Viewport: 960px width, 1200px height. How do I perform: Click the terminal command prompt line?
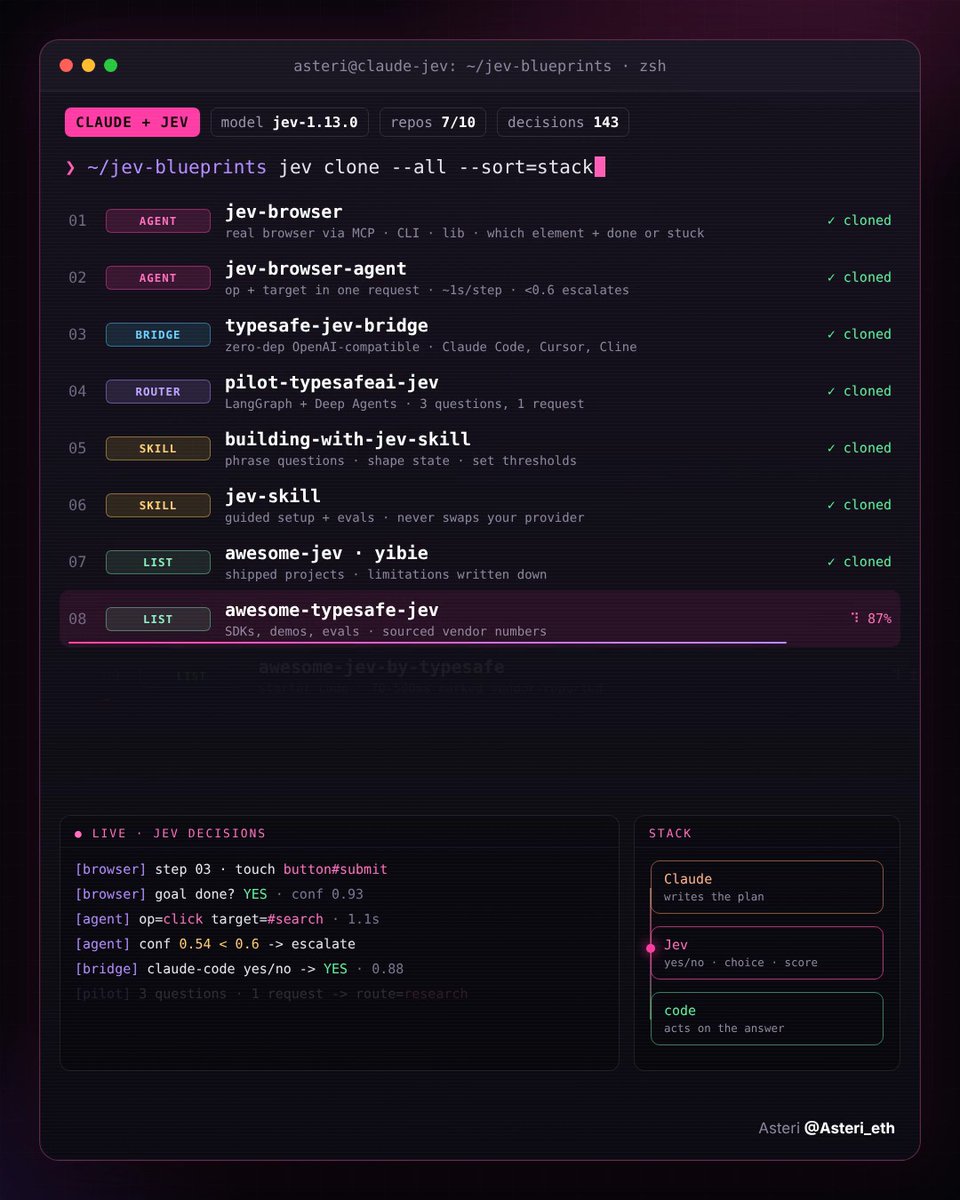(x=336, y=167)
